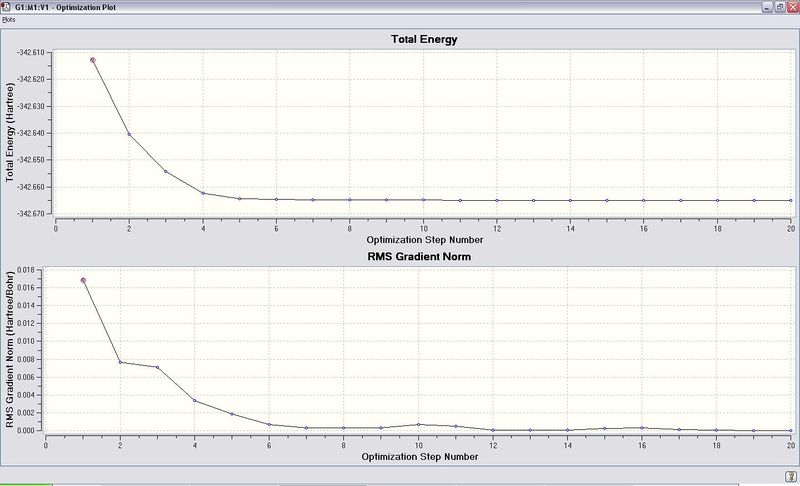Viewport: 800px width, 486px height.
Task: Click "Optimization Step Number" label under RMS Gradient plot
Action: 420,456
